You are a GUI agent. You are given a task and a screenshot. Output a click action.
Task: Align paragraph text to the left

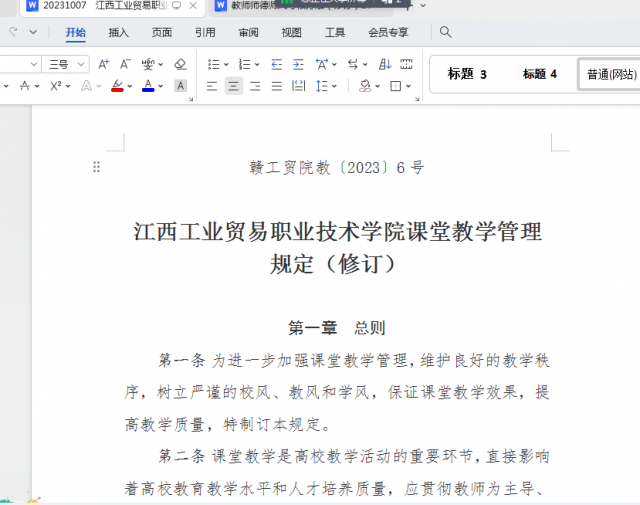[211, 86]
